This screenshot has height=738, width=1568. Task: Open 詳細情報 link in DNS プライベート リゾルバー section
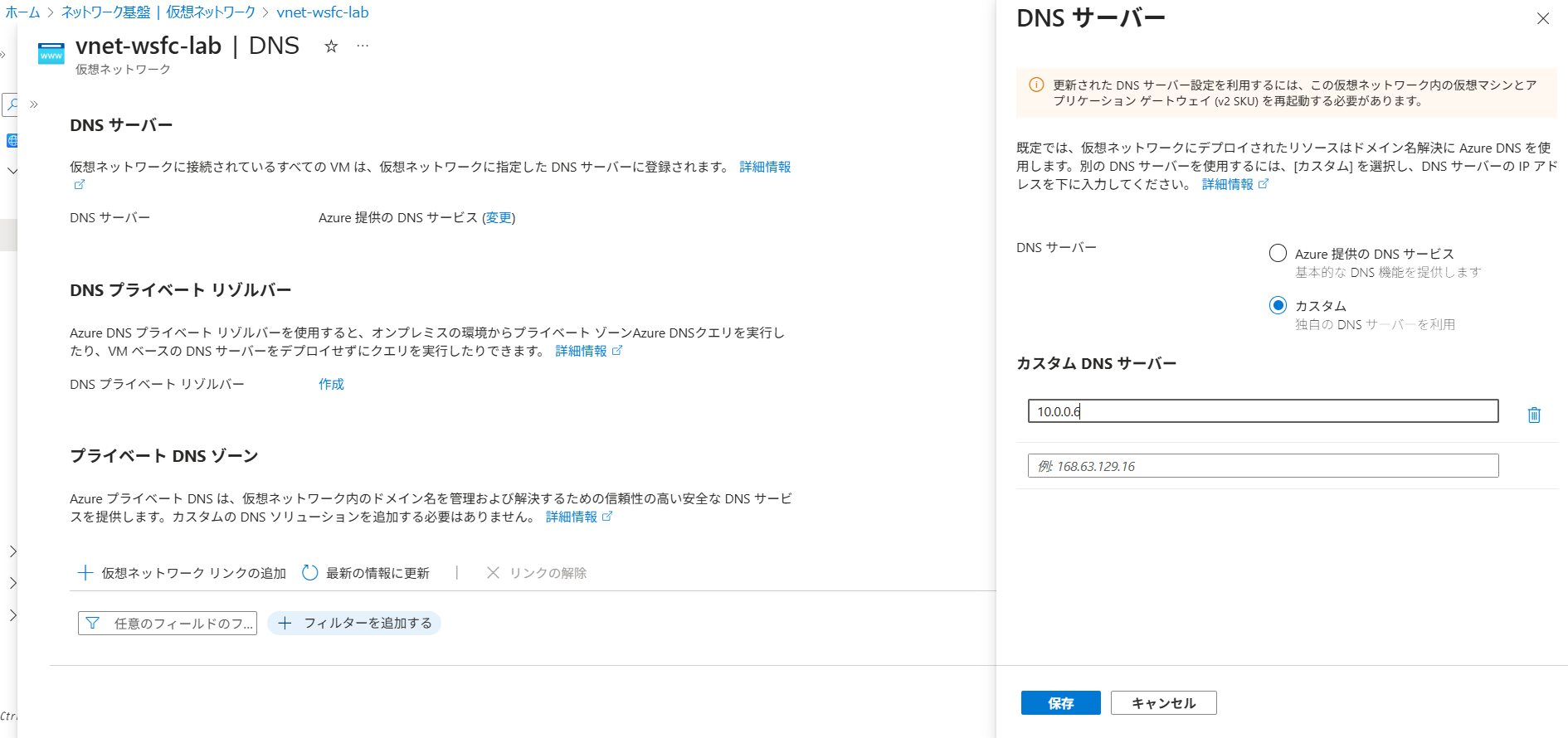click(581, 351)
